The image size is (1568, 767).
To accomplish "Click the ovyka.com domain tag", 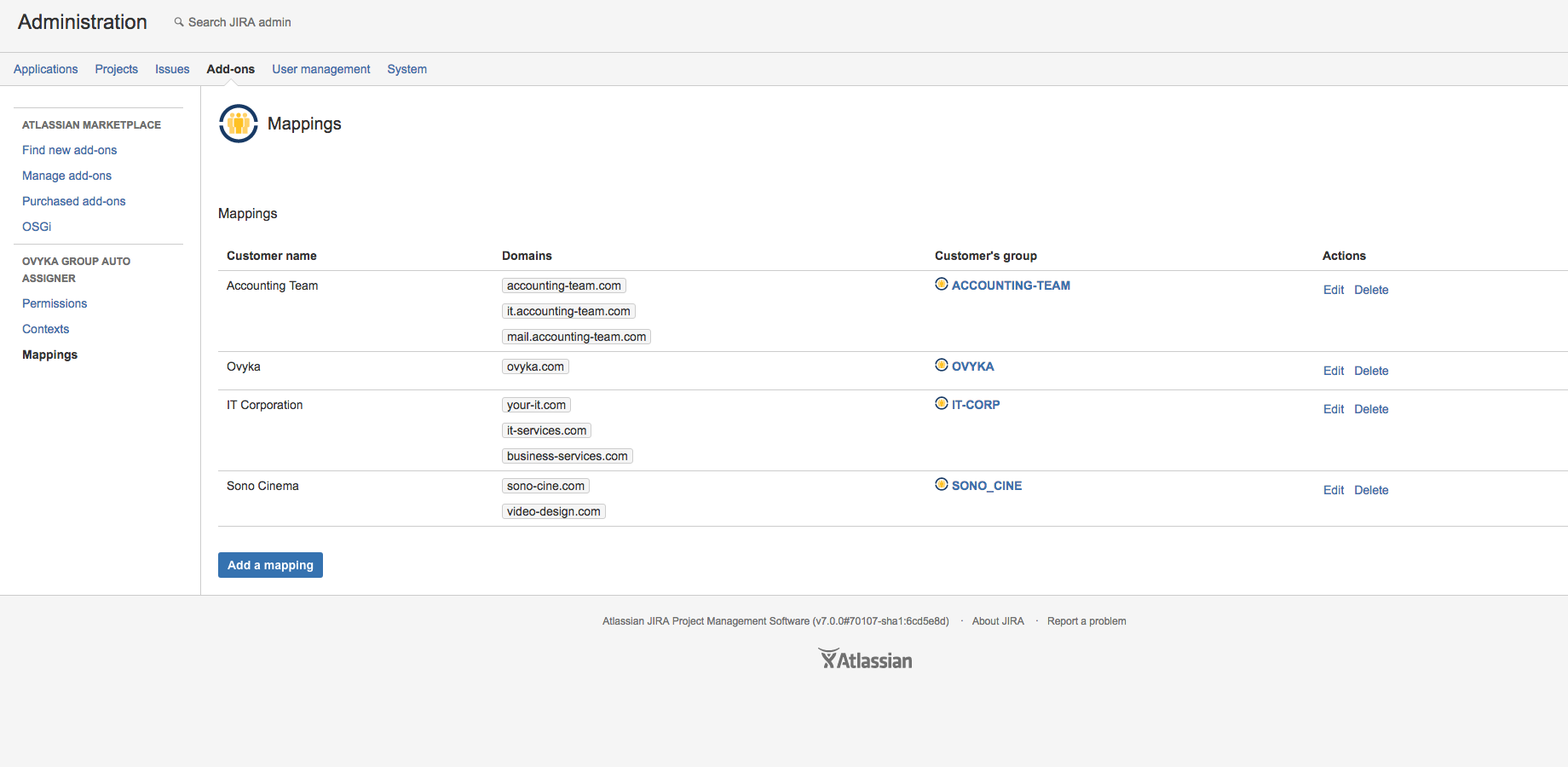I will (535, 366).
